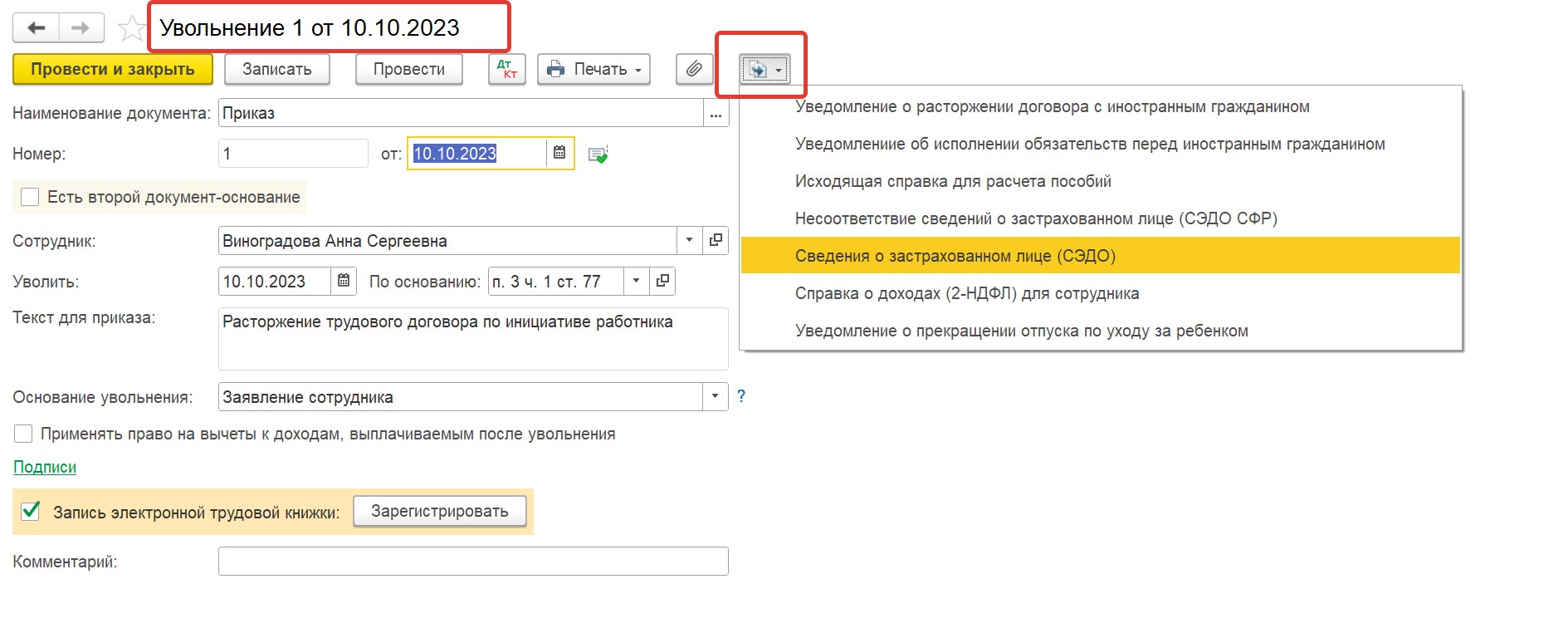Open calendar picker for document date
The height and width of the screenshot is (633, 1568).
tap(559, 153)
